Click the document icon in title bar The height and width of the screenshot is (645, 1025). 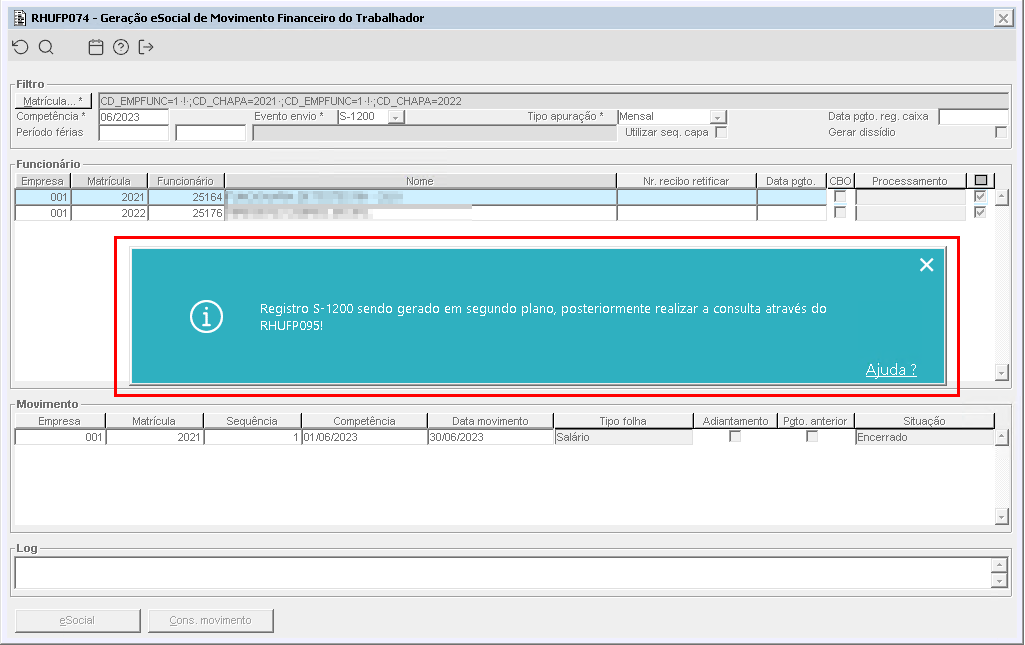[20, 18]
